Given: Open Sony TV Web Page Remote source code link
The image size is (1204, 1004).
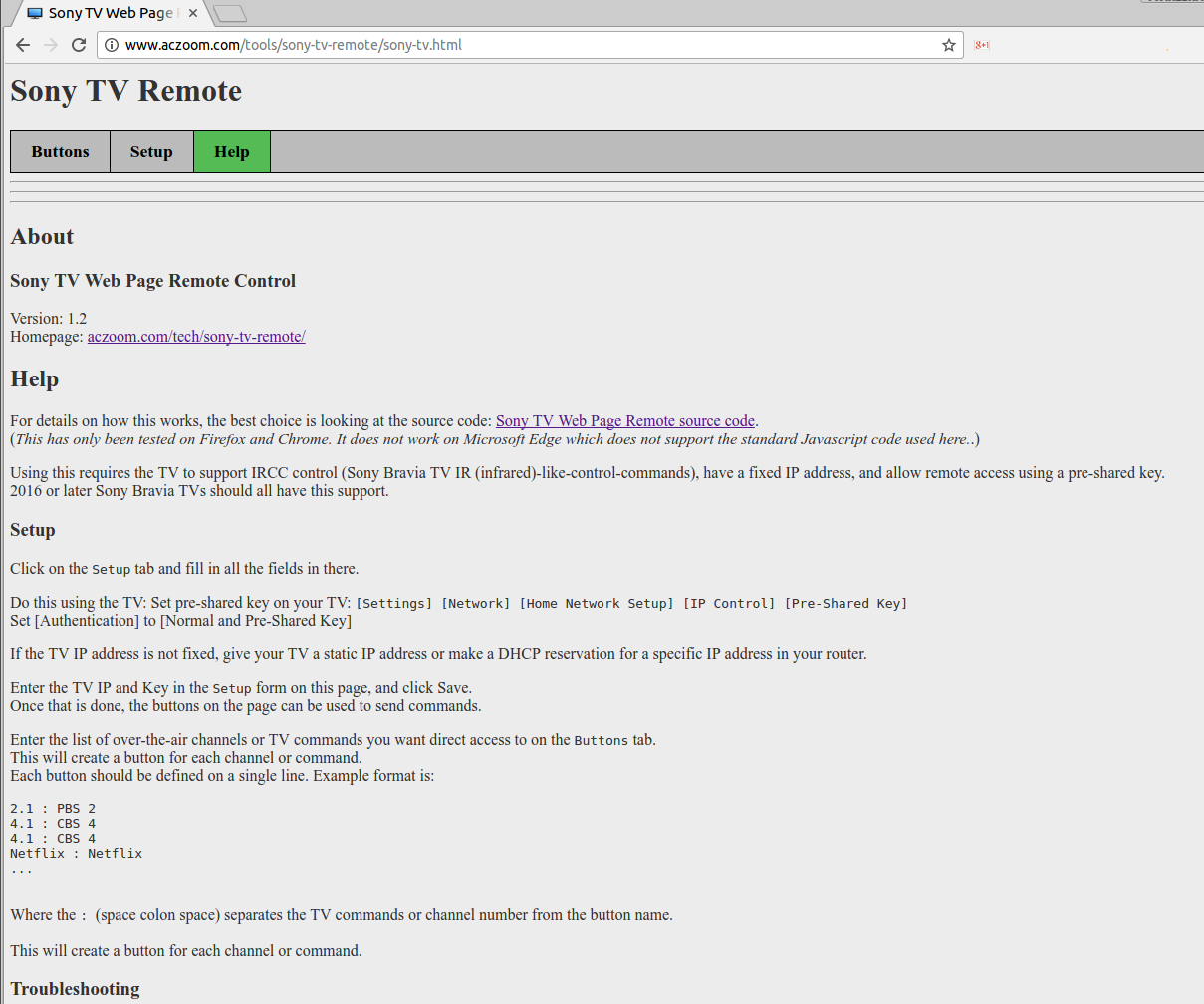Looking at the screenshot, I should tap(625, 421).
